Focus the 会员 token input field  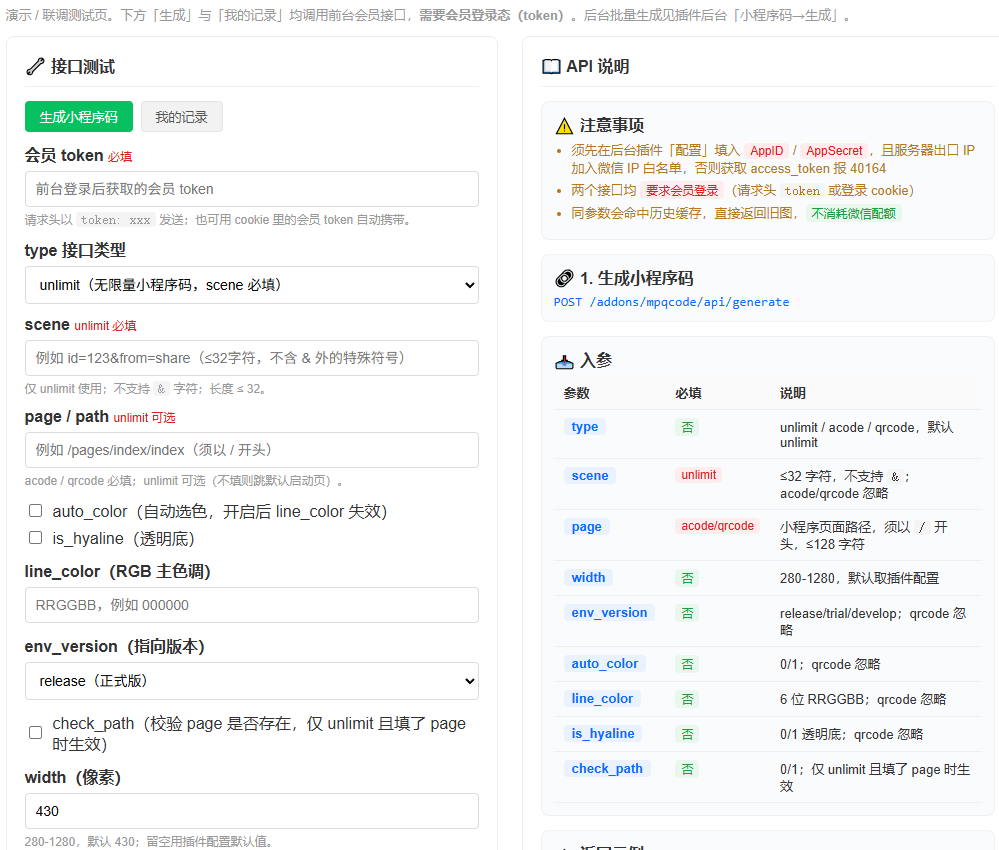(x=252, y=189)
